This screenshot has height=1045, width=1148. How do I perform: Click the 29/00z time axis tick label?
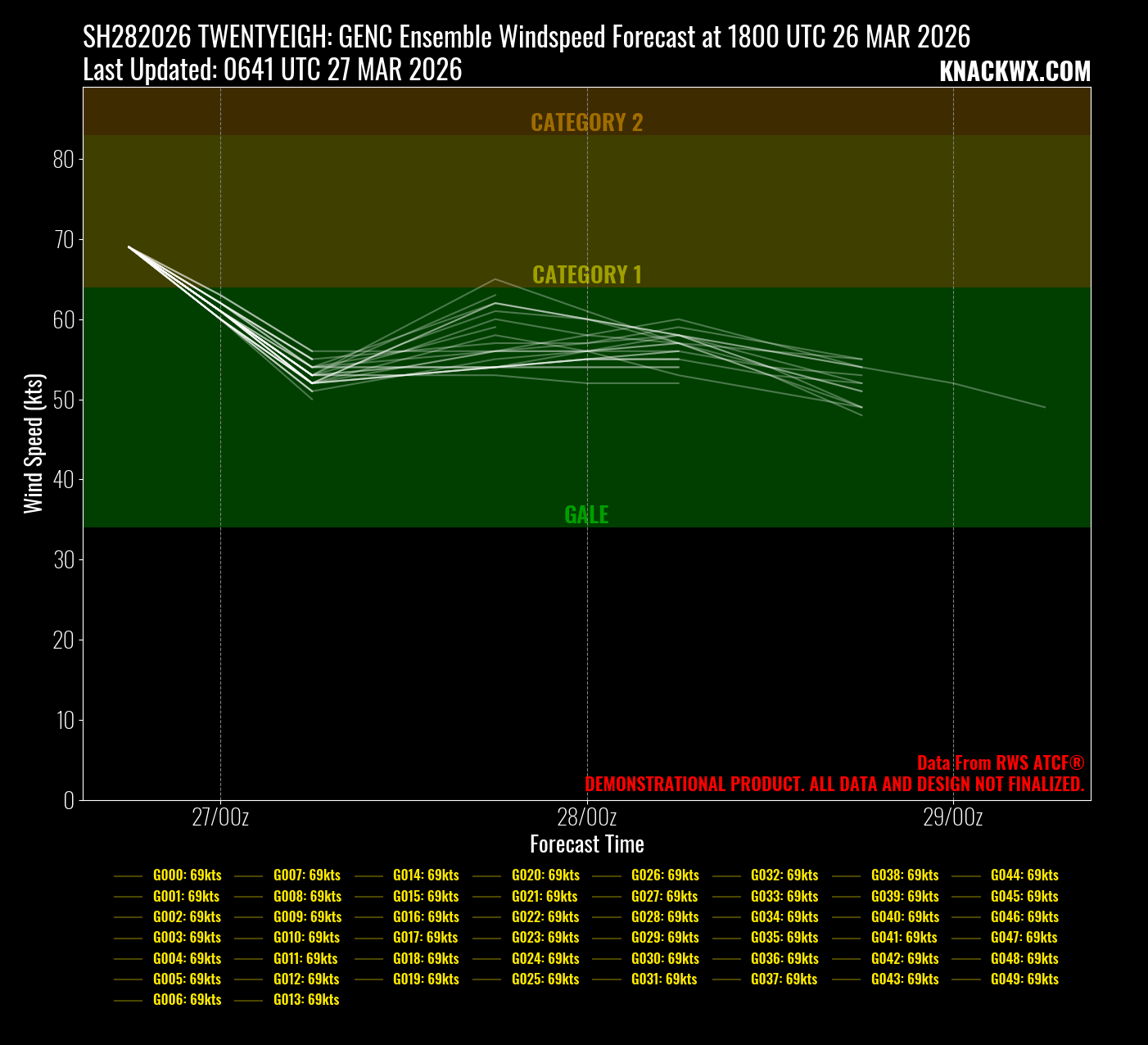tap(952, 817)
